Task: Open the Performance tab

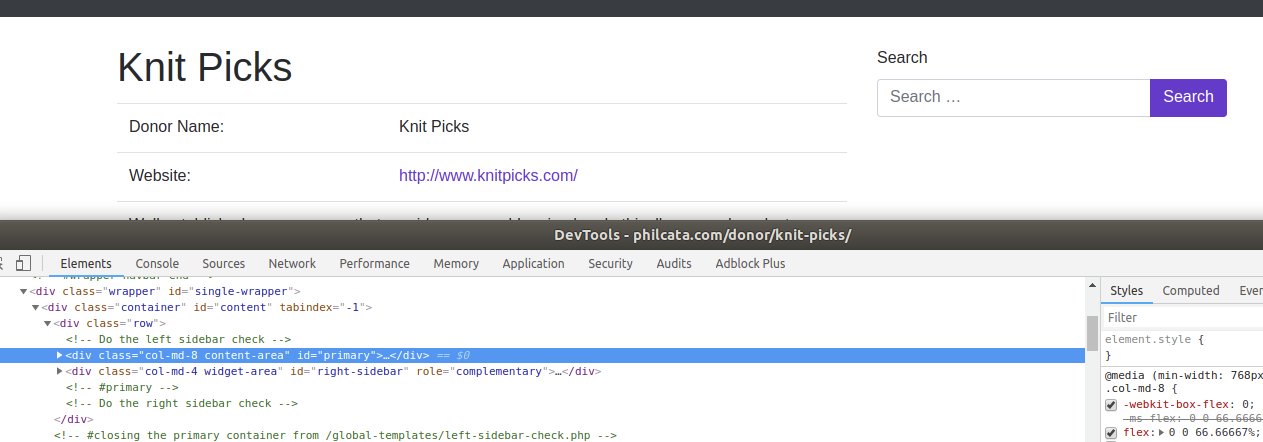Action: 374,264
